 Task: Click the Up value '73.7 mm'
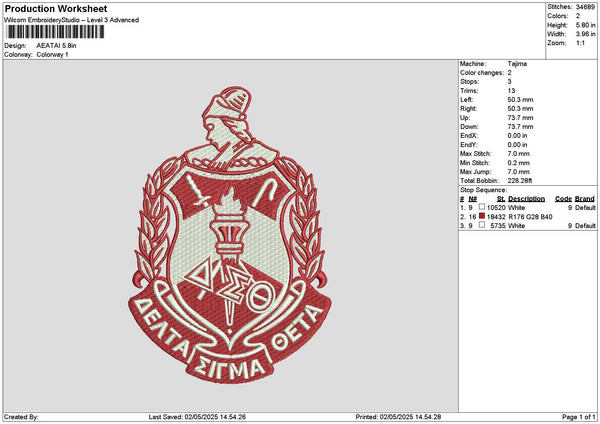click(x=520, y=118)
